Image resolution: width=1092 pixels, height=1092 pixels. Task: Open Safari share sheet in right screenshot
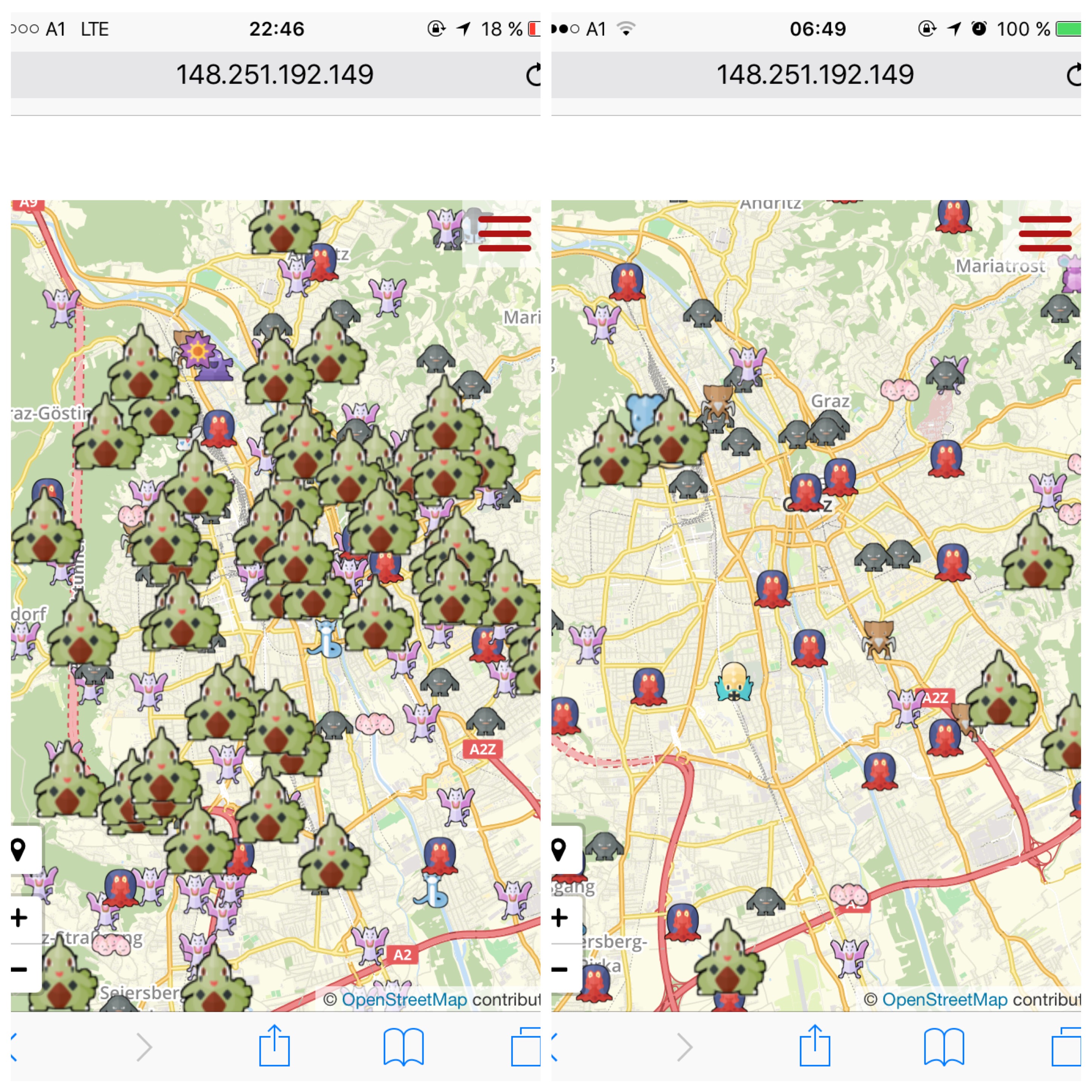tap(815, 1045)
